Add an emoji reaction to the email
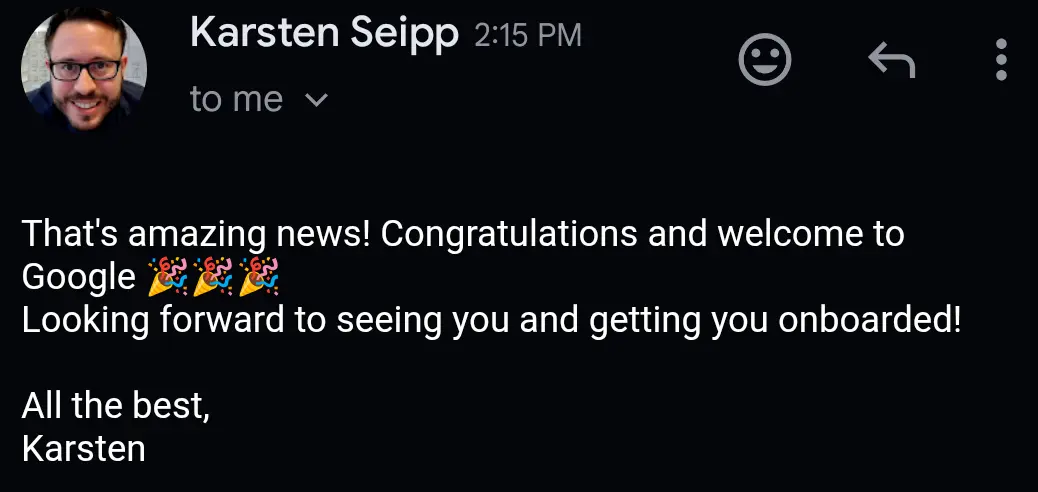The image size is (1038, 492). (x=765, y=60)
